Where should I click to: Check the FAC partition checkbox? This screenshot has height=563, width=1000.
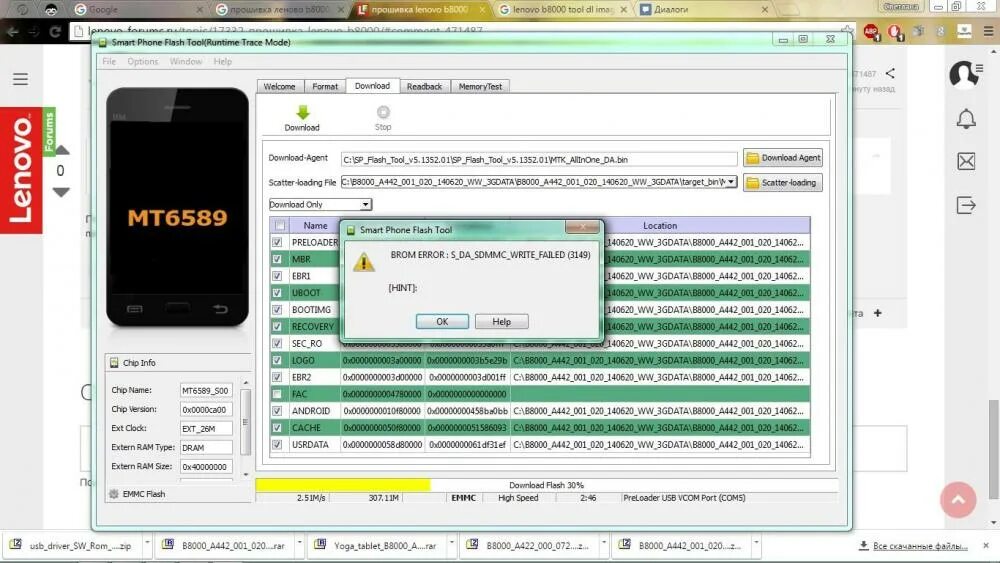(277, 394)
